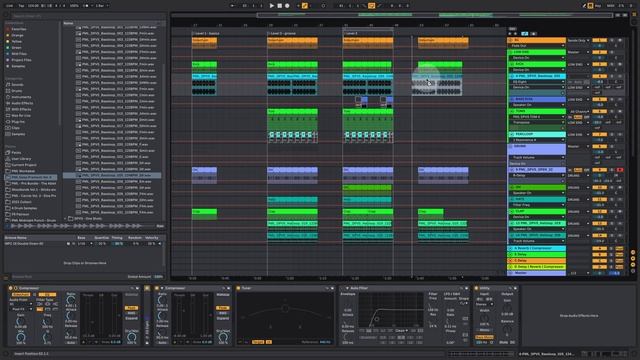This screenshot has width=640, height=360.
Task: Select the CLAP track header
Action: click(537, 211)
